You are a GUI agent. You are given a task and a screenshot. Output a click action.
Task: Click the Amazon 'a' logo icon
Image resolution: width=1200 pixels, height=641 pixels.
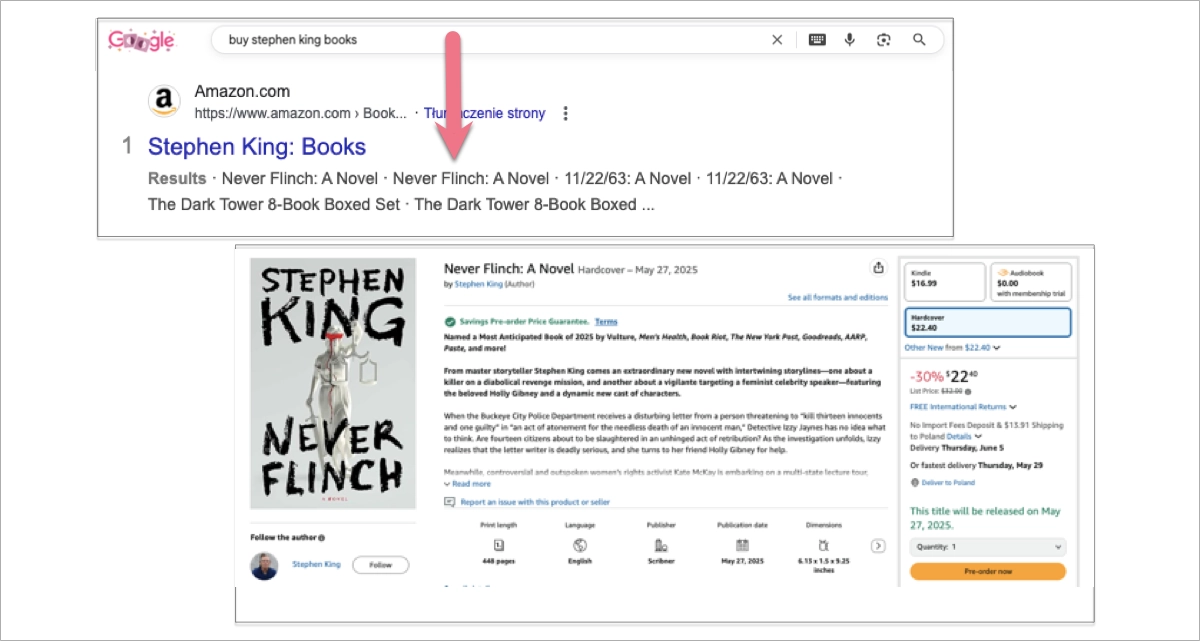[163, 100]
